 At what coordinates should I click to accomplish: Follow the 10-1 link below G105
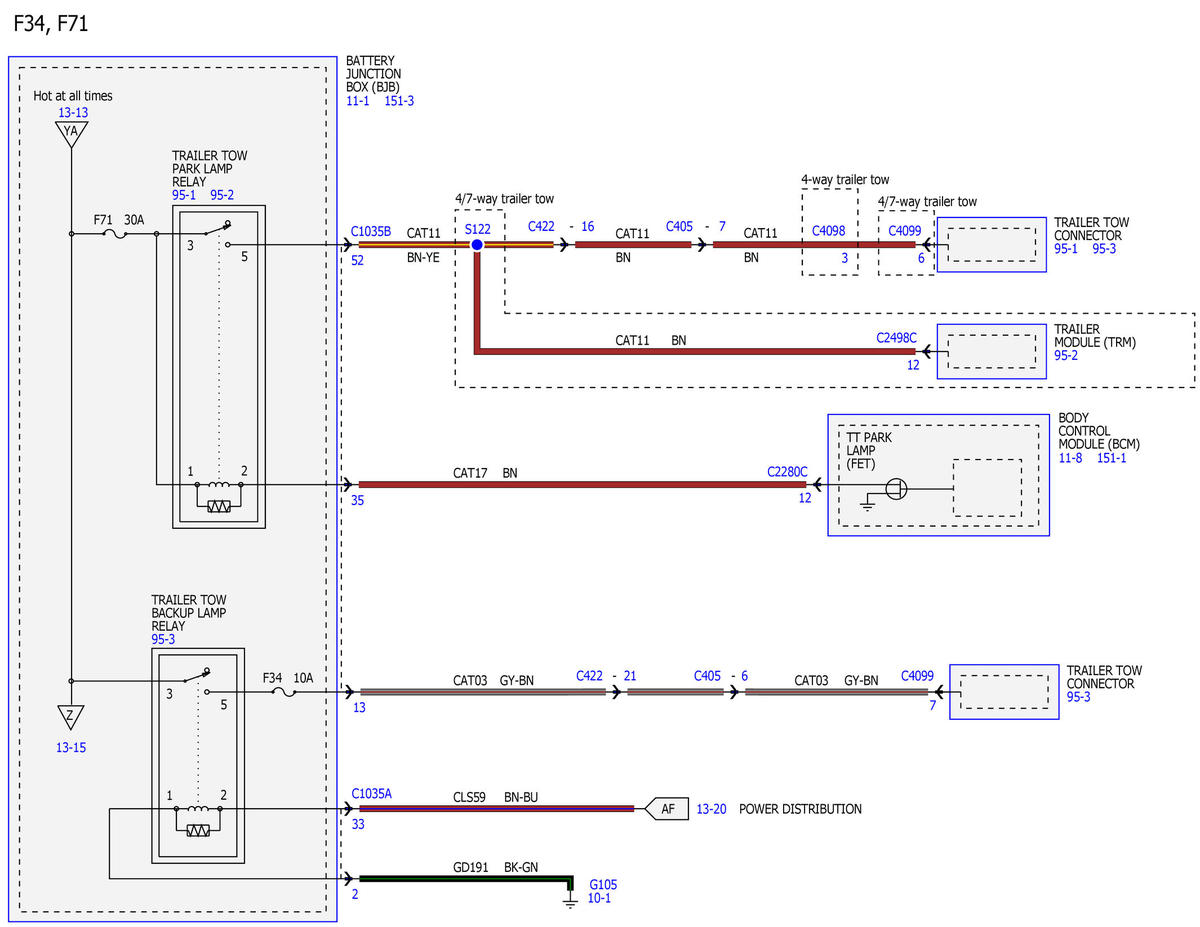pyautogui.click(x=600, y=899)
